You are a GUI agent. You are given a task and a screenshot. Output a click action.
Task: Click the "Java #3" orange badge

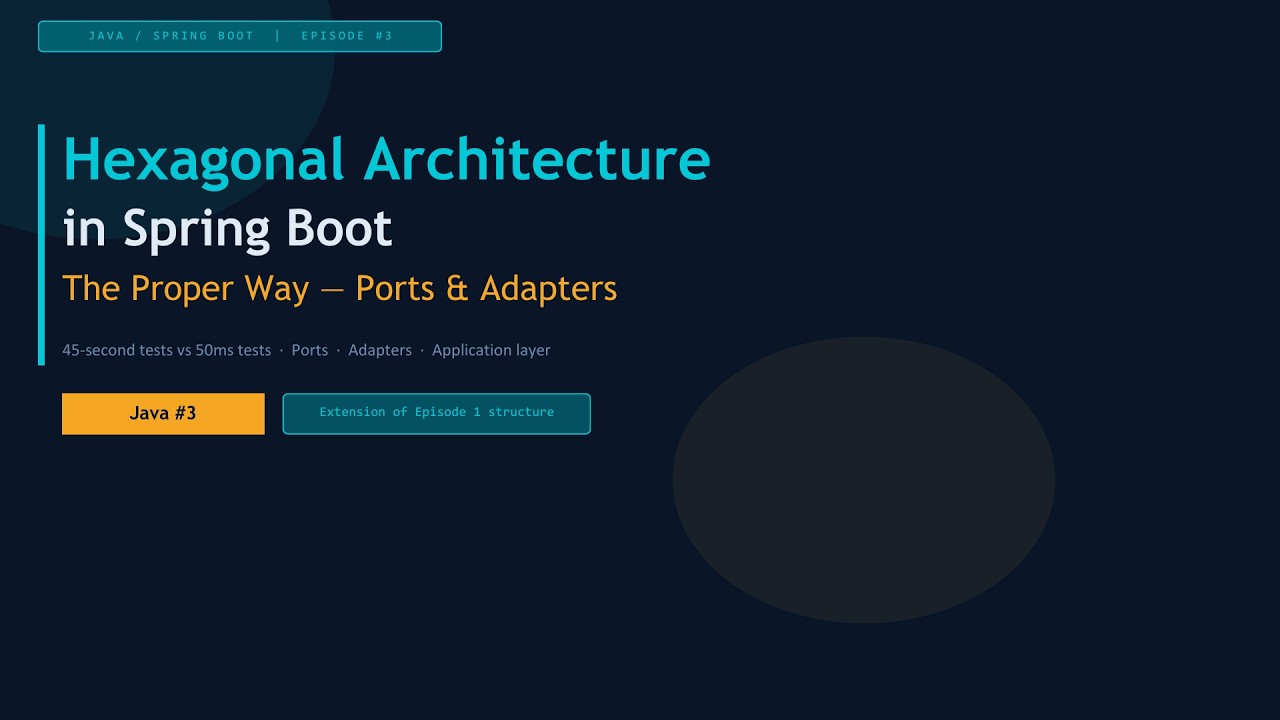[163, 413]
